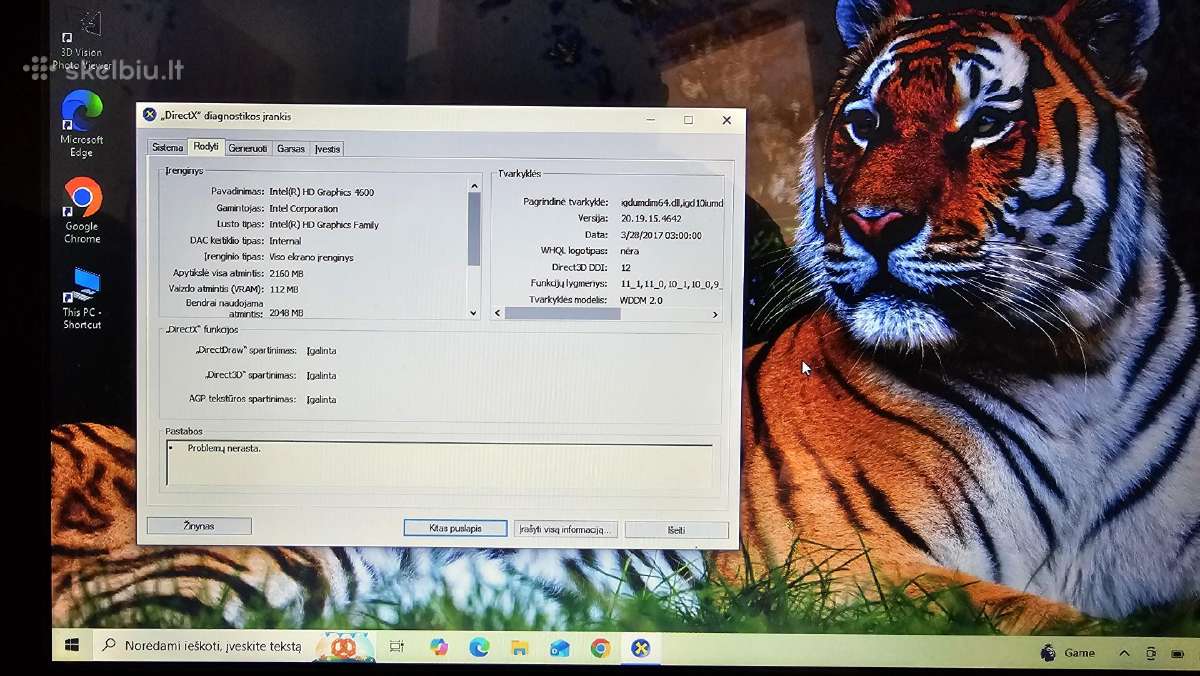
Task: Select the DirectX diagnostic taskbar icon
Action: tap(640, 648)
